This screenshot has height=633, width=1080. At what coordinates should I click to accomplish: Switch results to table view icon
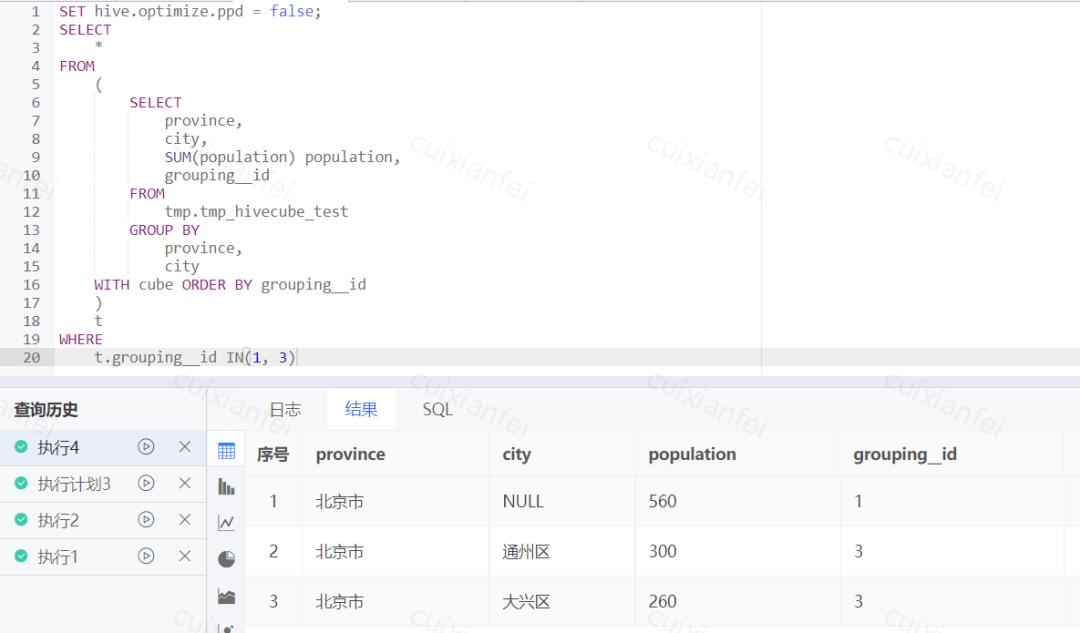tap(226, 451)
